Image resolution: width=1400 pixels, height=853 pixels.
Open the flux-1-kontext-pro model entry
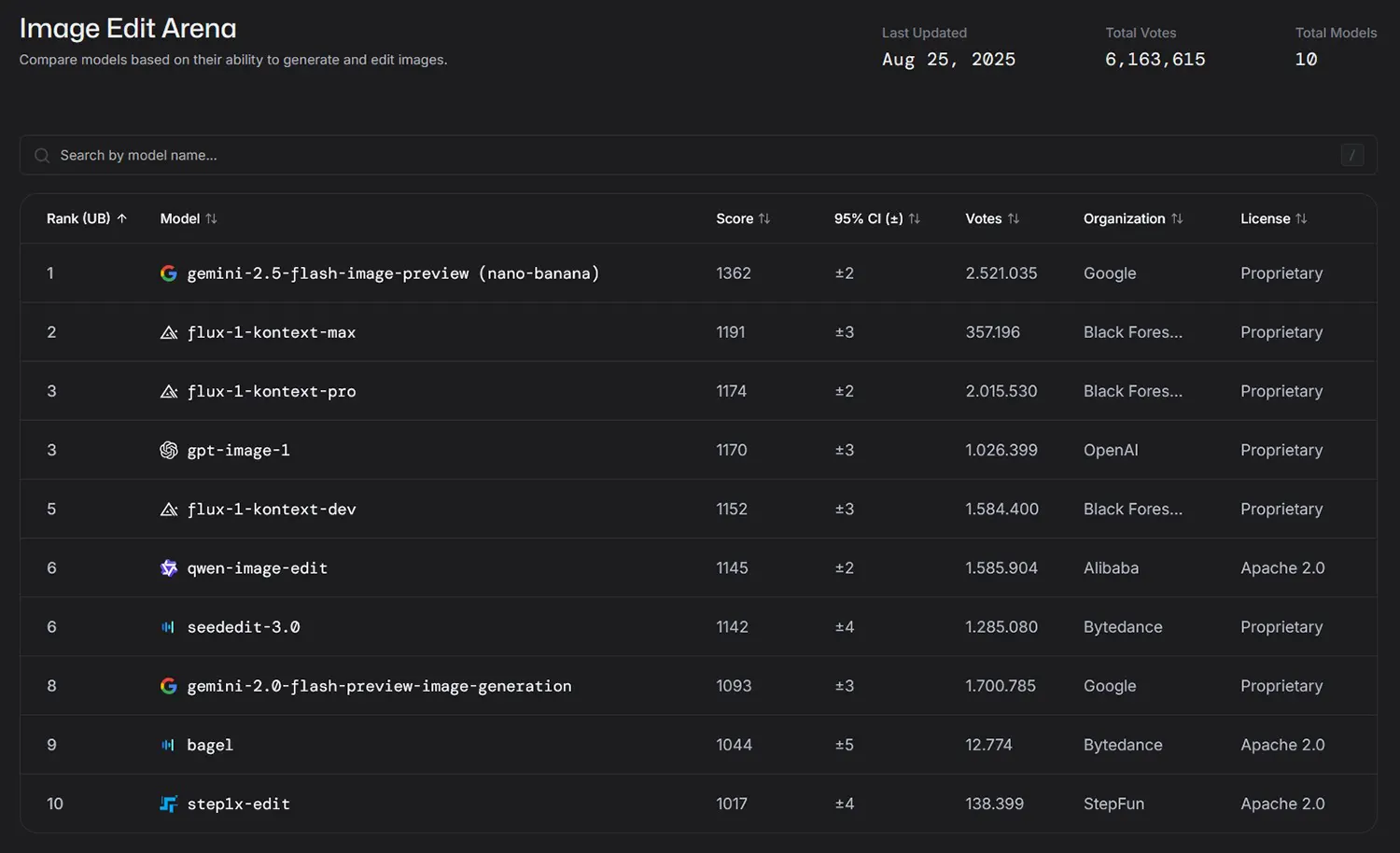pyautogui.click(x=271, y=391)
